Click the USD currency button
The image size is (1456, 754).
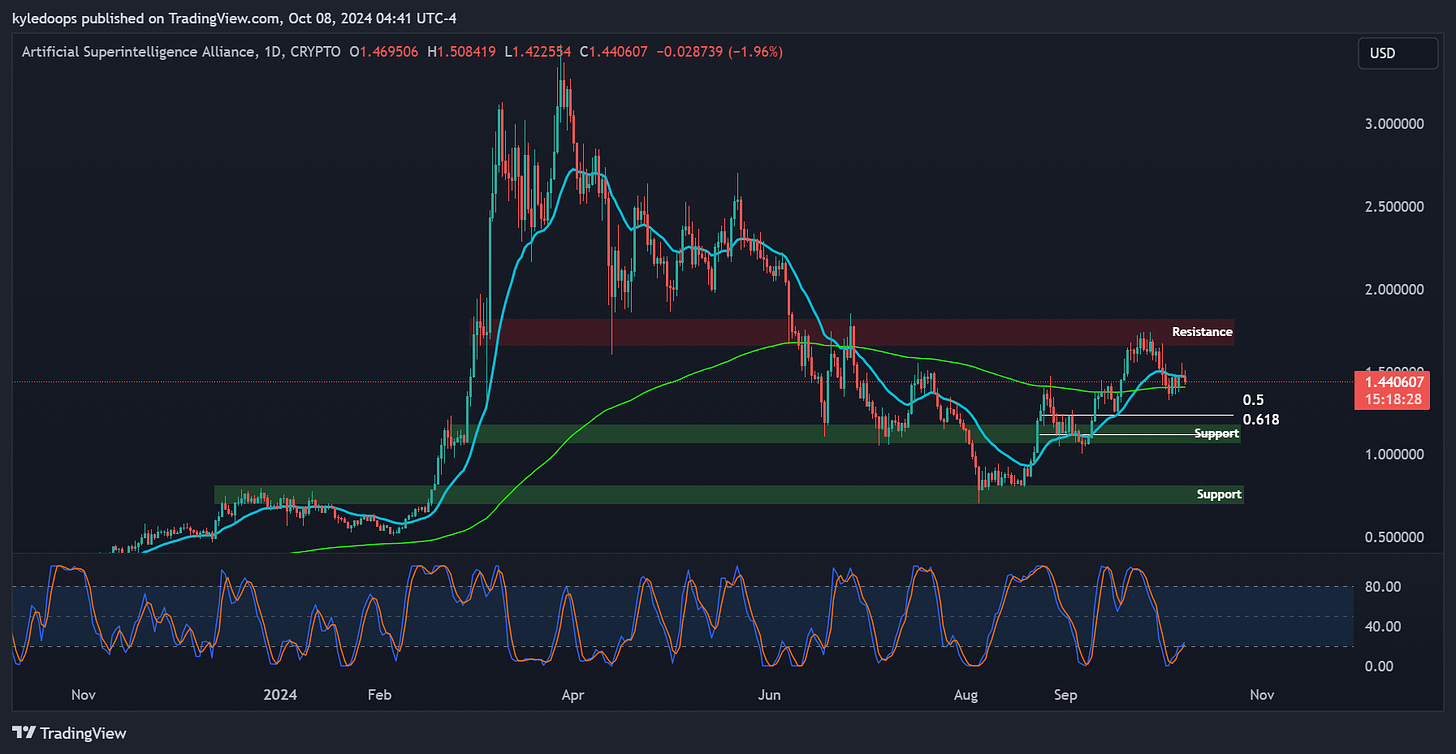coord(1397,53)
